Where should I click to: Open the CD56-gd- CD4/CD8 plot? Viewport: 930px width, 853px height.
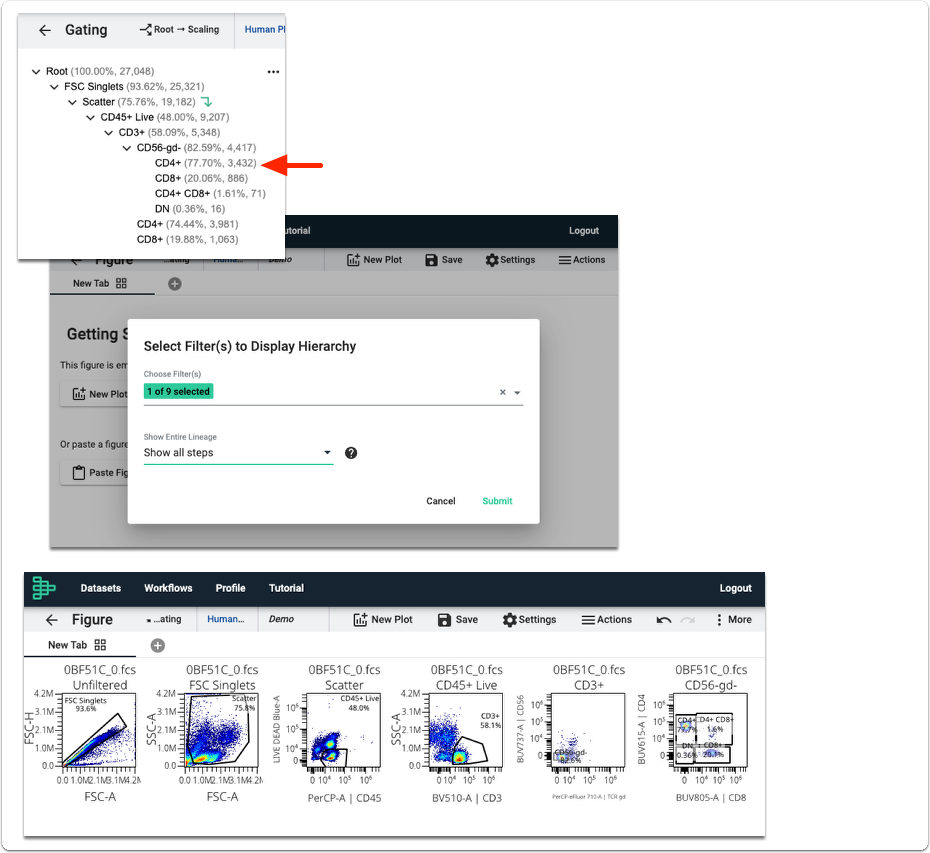click(x=711, y=731)
